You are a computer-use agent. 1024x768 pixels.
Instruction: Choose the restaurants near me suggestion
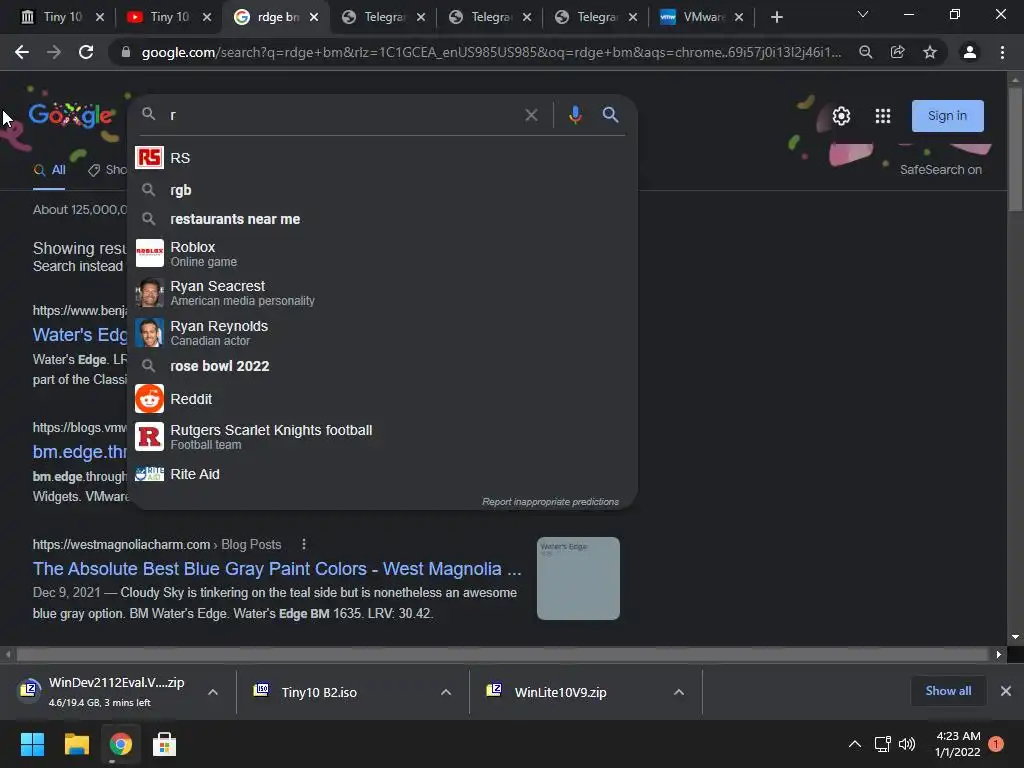click(383, 219)
